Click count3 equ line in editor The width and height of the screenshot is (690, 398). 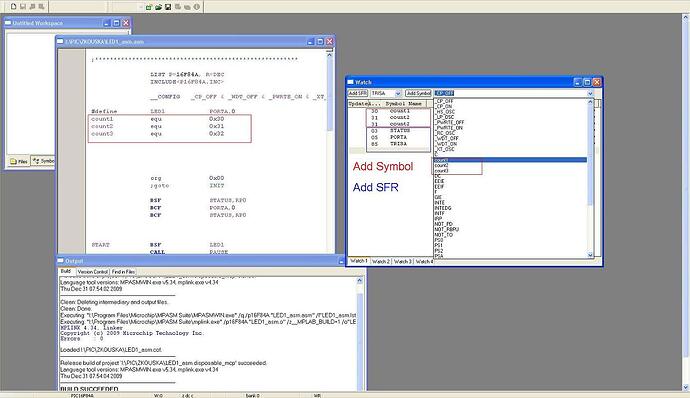click(158, 134)
